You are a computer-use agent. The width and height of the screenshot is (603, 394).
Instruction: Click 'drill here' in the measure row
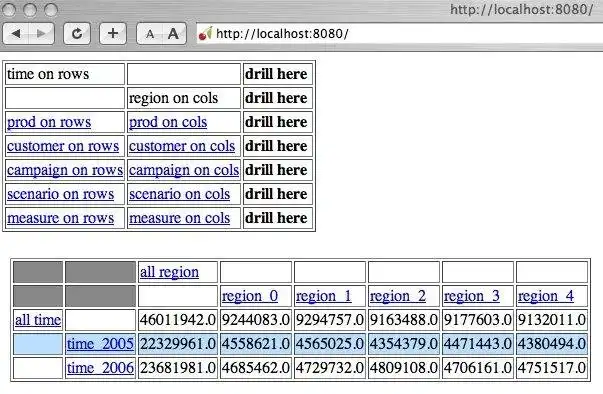pyautogui.click(x=276, y=218)
